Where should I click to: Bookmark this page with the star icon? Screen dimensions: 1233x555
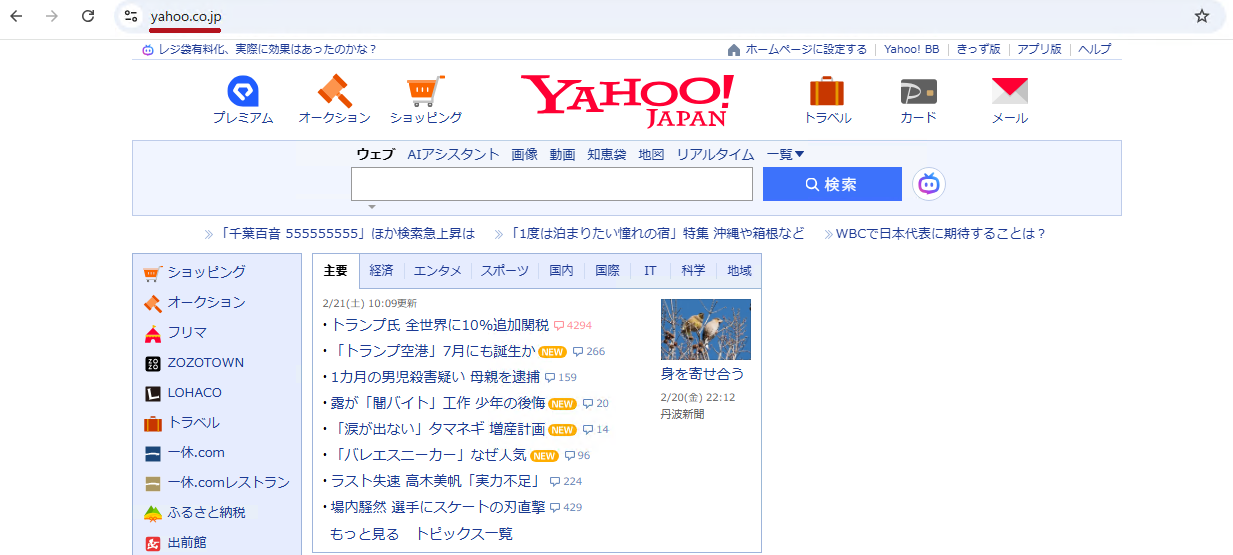pyautogui.click(x=1202, y=16)
